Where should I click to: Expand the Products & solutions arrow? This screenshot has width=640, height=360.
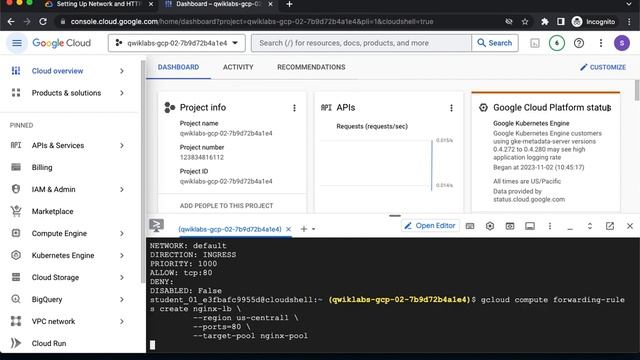click(x=122, y=93)
